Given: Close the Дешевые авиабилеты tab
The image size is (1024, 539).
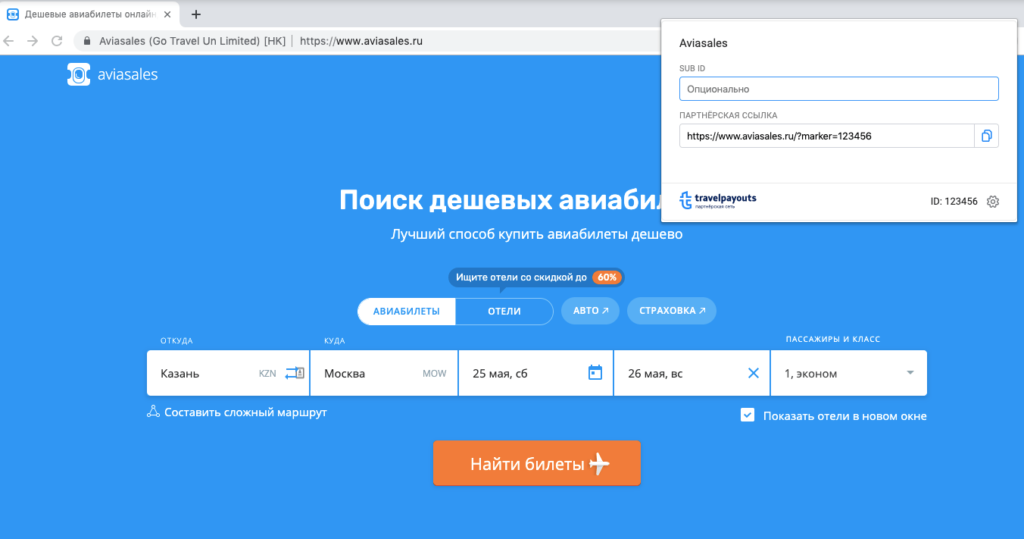Looking at the screenshot, I should coord(167,14).
